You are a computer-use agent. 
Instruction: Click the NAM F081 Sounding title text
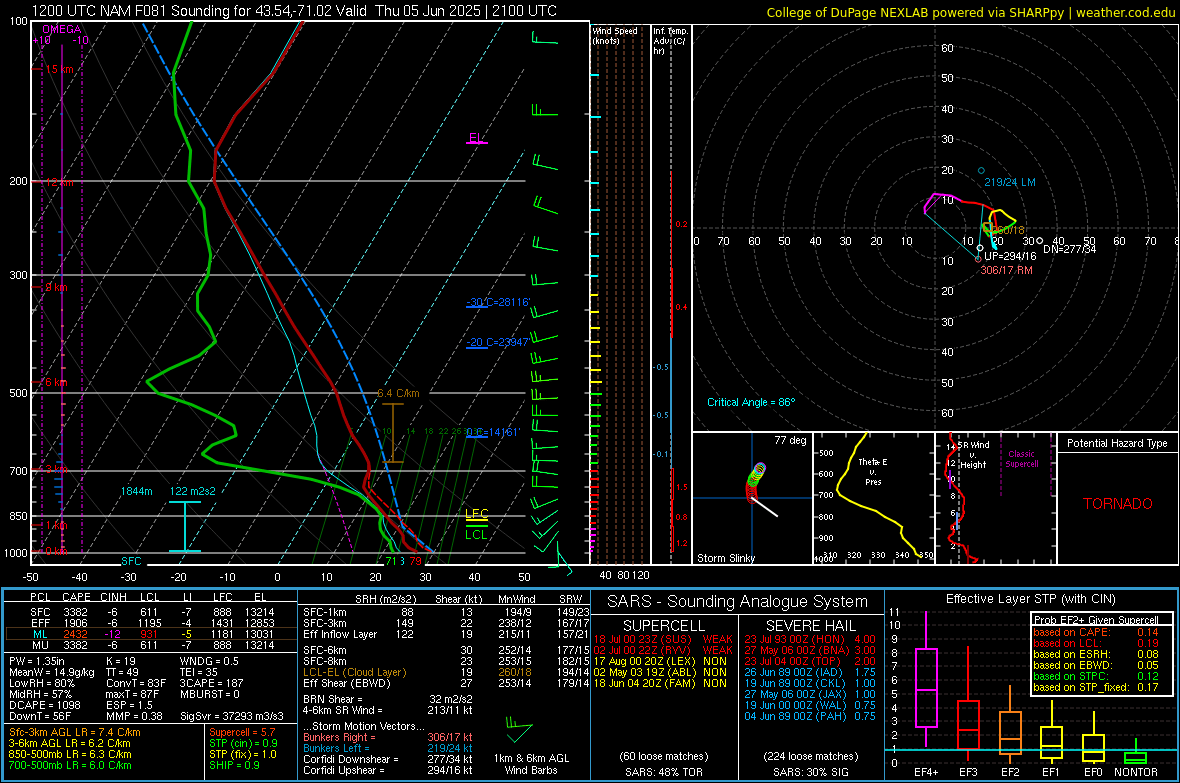(x=294, y=11)
